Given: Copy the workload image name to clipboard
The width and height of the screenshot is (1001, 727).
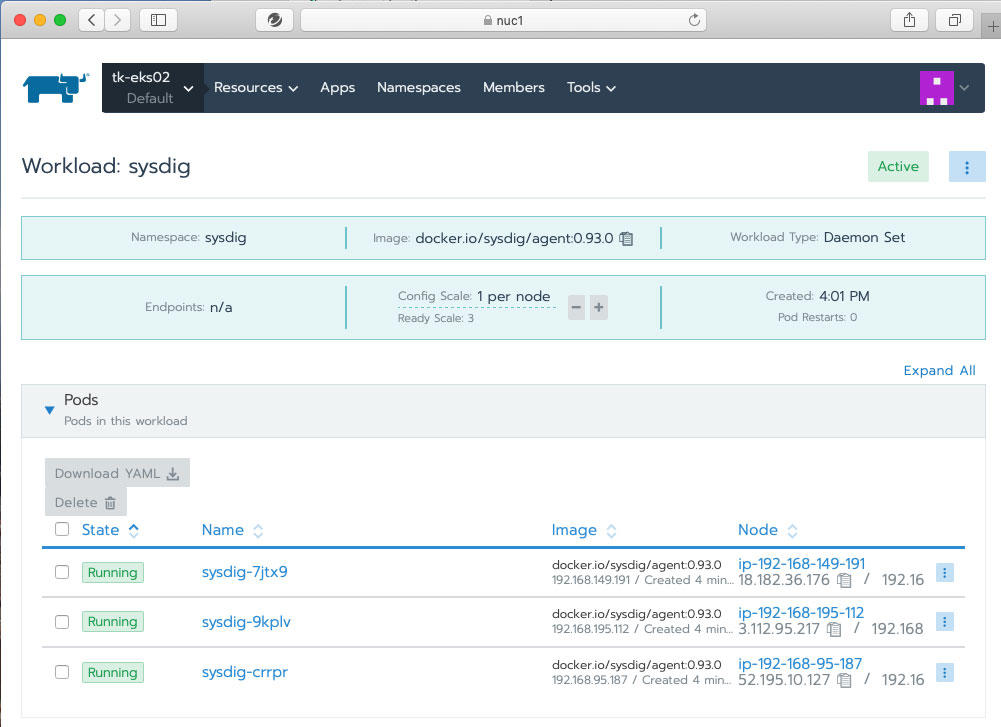Looking at the screenshot, I should coord(626,239).
